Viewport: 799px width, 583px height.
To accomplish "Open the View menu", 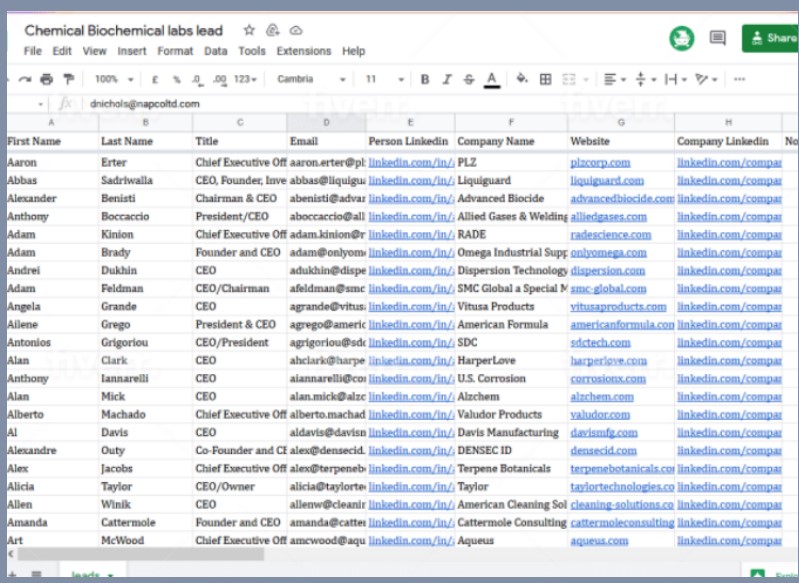I will pyautogui.click(x=94, y=51).
